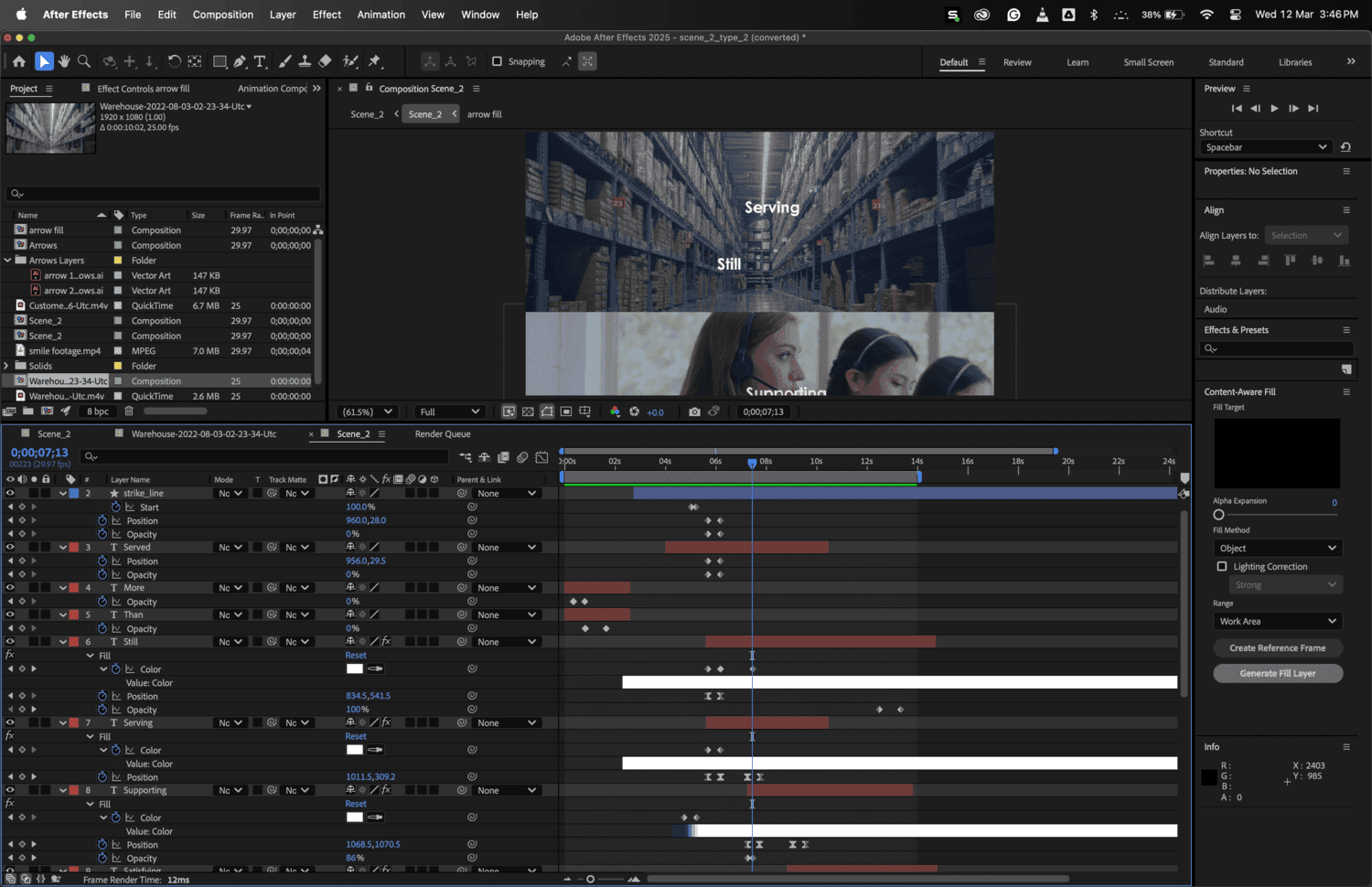Collapse the Serving layer twirl arrow
Image resolution: width=1372 pixels, height=887 pixels.
point(63,722)
